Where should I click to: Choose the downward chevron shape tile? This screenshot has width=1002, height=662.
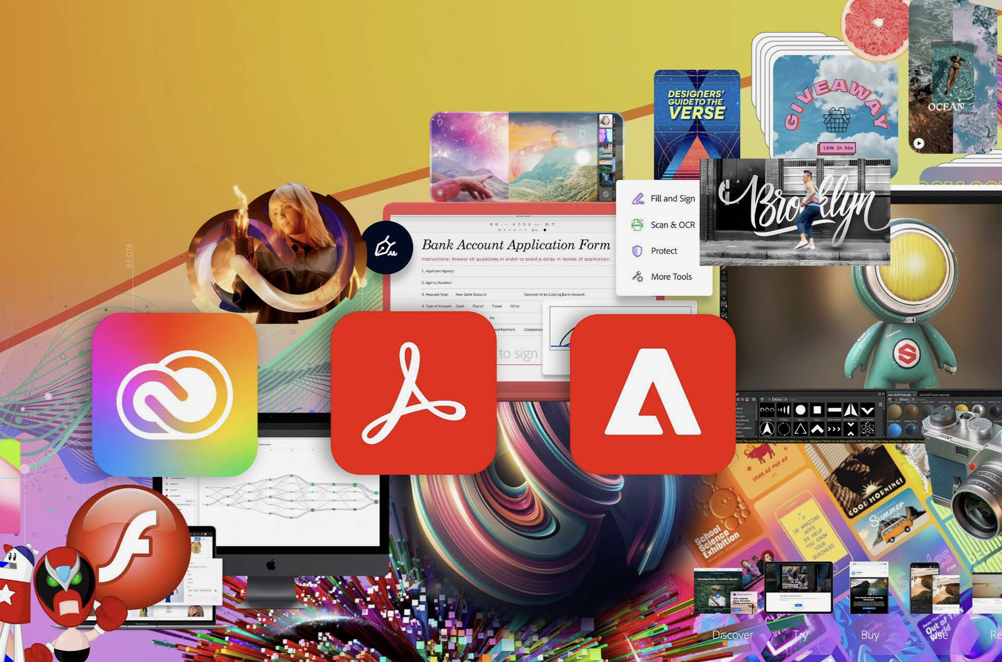click(867, 410)
